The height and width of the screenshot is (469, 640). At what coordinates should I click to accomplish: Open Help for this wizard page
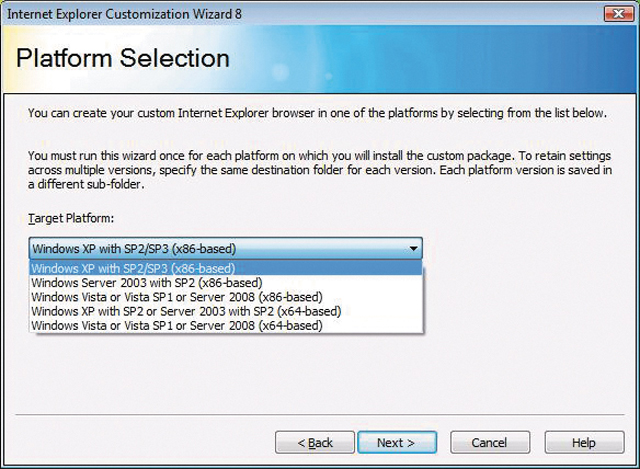584,442
